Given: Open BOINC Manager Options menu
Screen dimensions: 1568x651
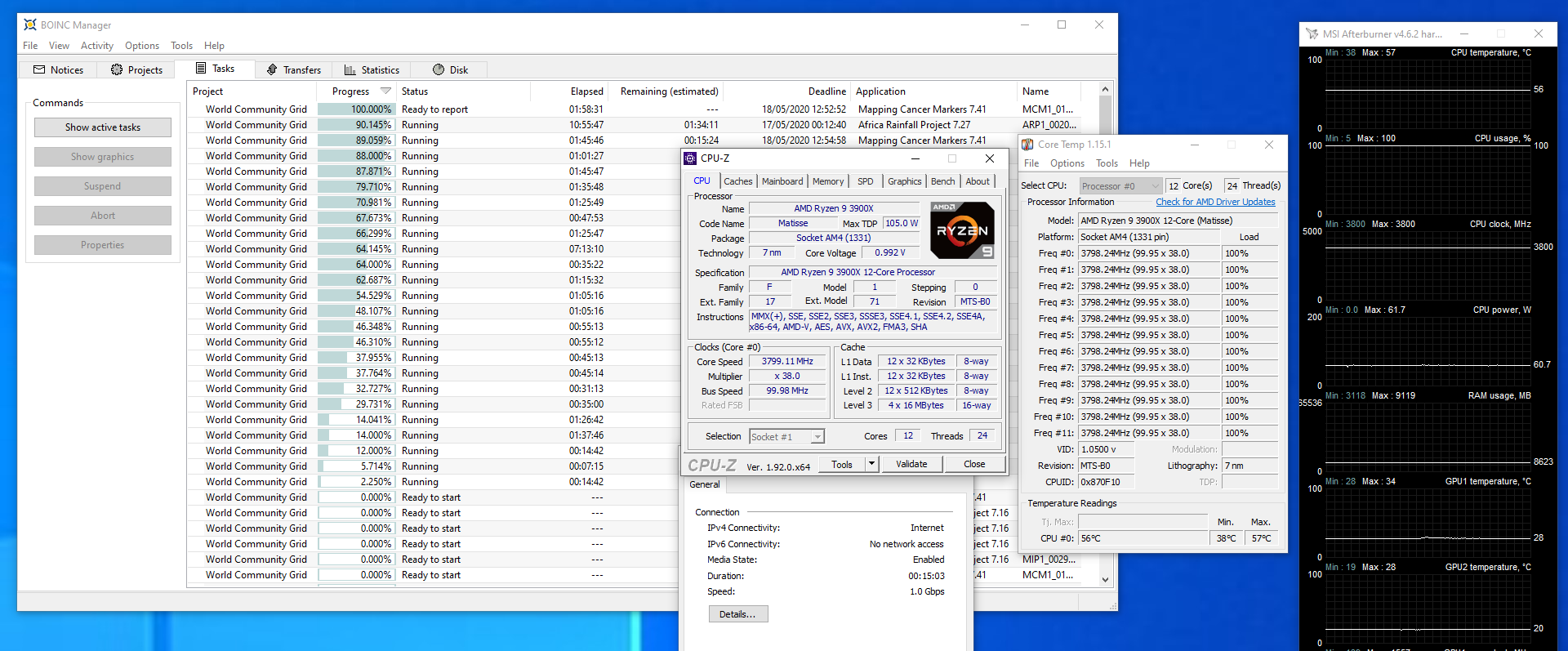Looking at the screenshot, I should point(142,46).
